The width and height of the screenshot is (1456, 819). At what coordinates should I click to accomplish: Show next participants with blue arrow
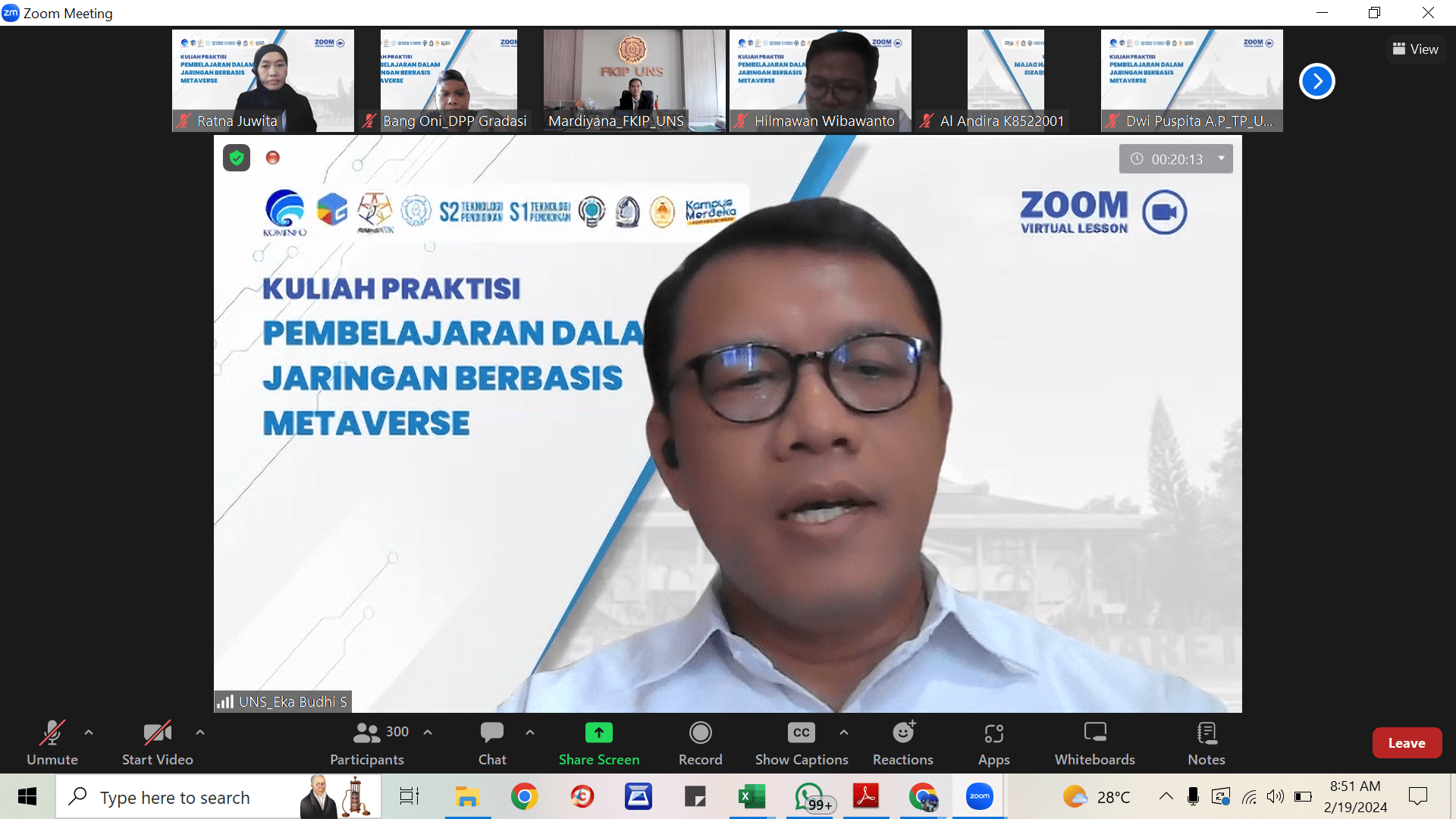(1316, 81)
